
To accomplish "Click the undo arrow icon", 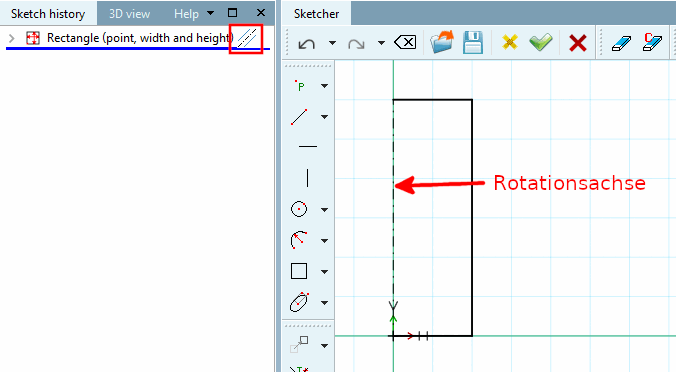I will [x=307, y=44].
